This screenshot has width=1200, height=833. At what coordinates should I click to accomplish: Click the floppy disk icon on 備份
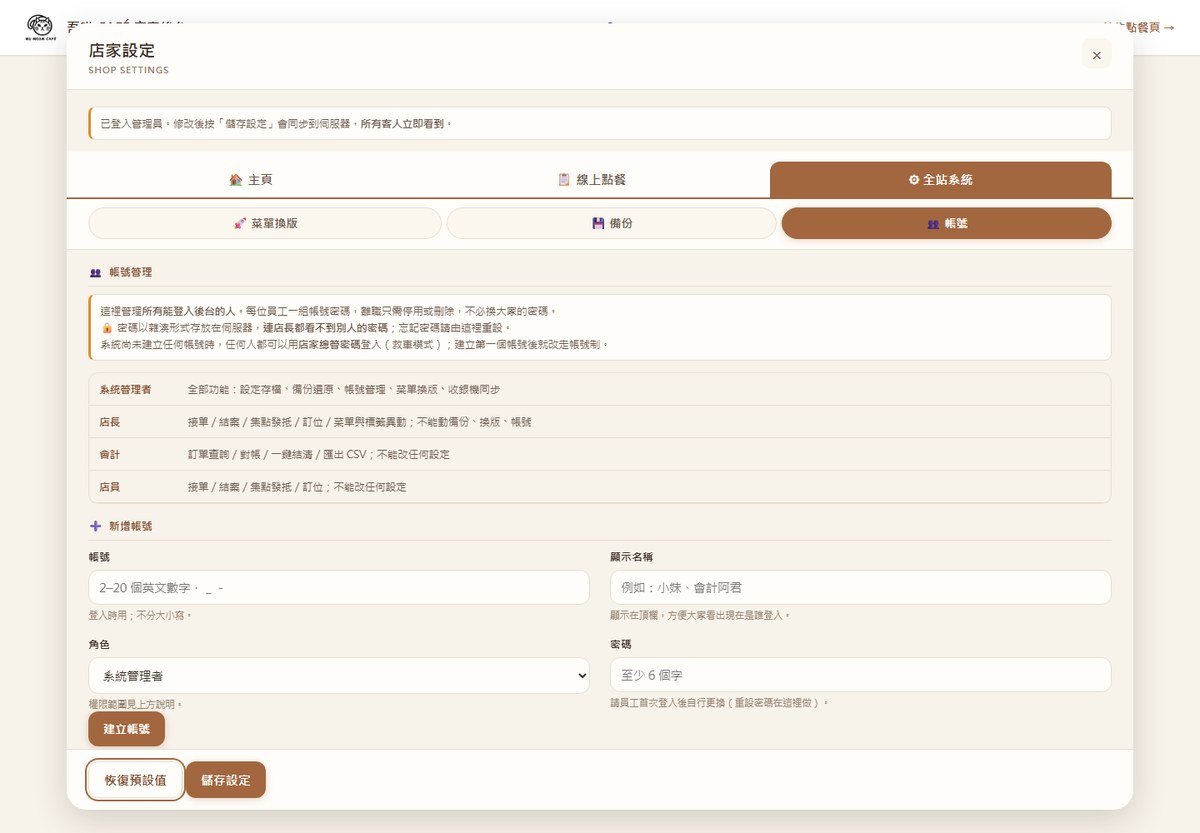[x=598, y=223]
